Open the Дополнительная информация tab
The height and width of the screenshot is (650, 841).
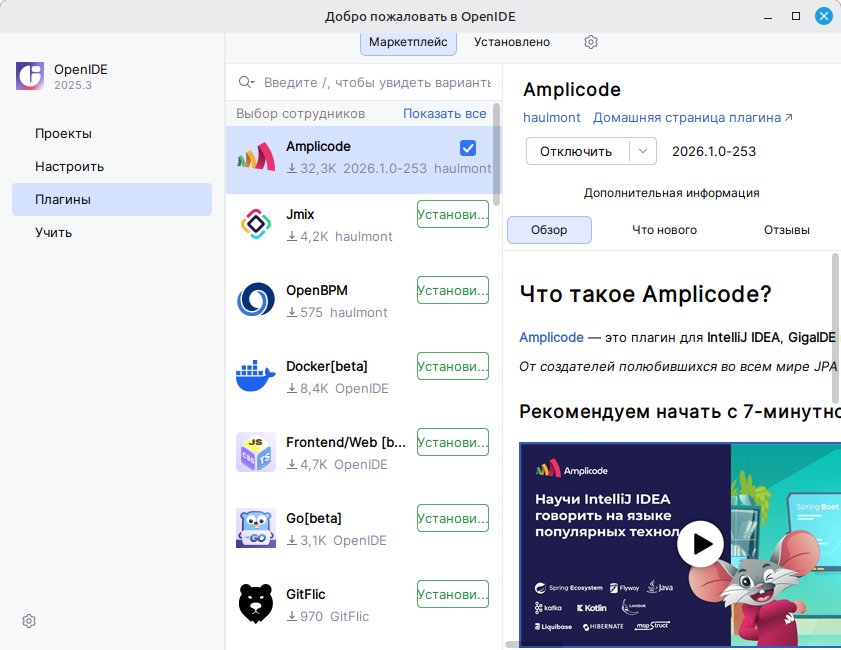[672, 193]
